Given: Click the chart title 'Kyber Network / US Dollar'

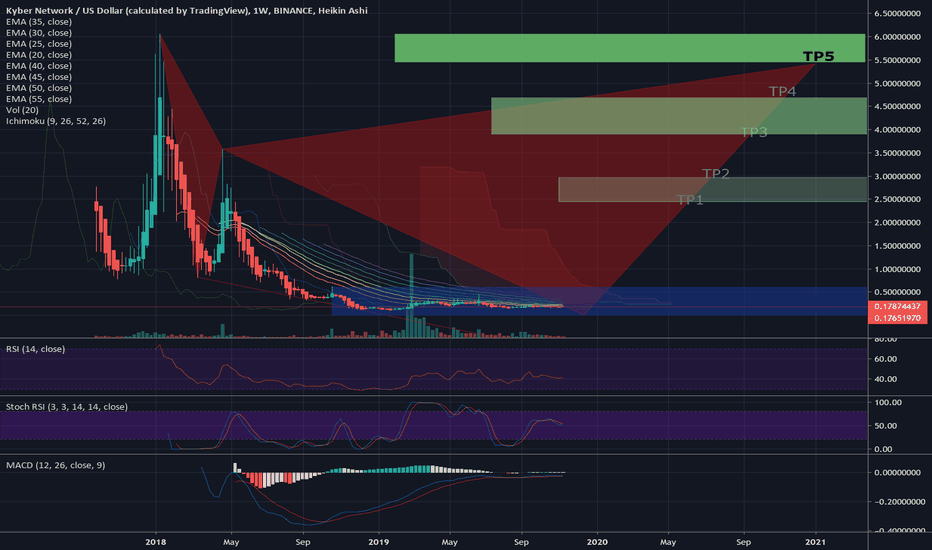Looking at the screenshot, I should [65, 11].
